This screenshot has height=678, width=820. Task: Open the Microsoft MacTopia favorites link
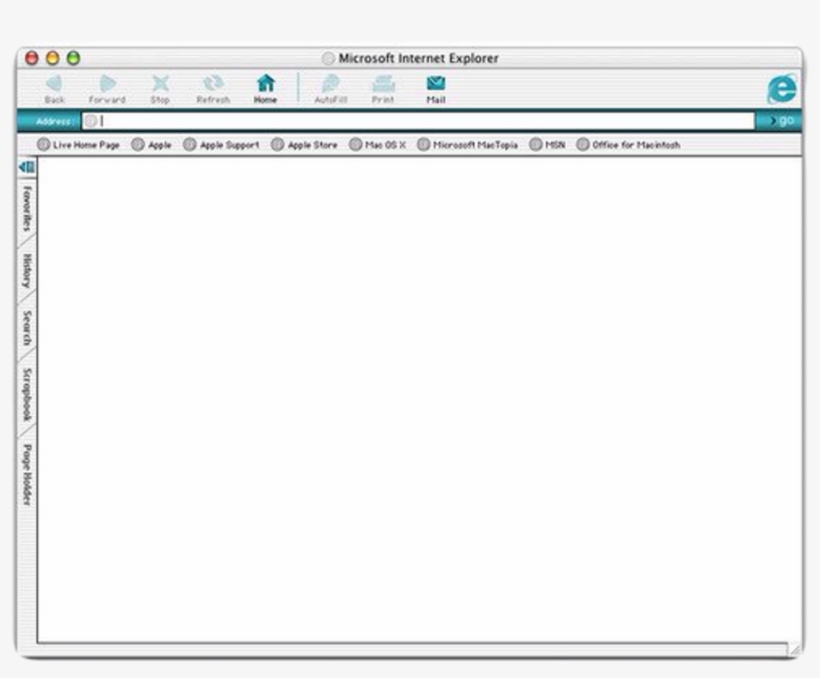pos(468,145)
